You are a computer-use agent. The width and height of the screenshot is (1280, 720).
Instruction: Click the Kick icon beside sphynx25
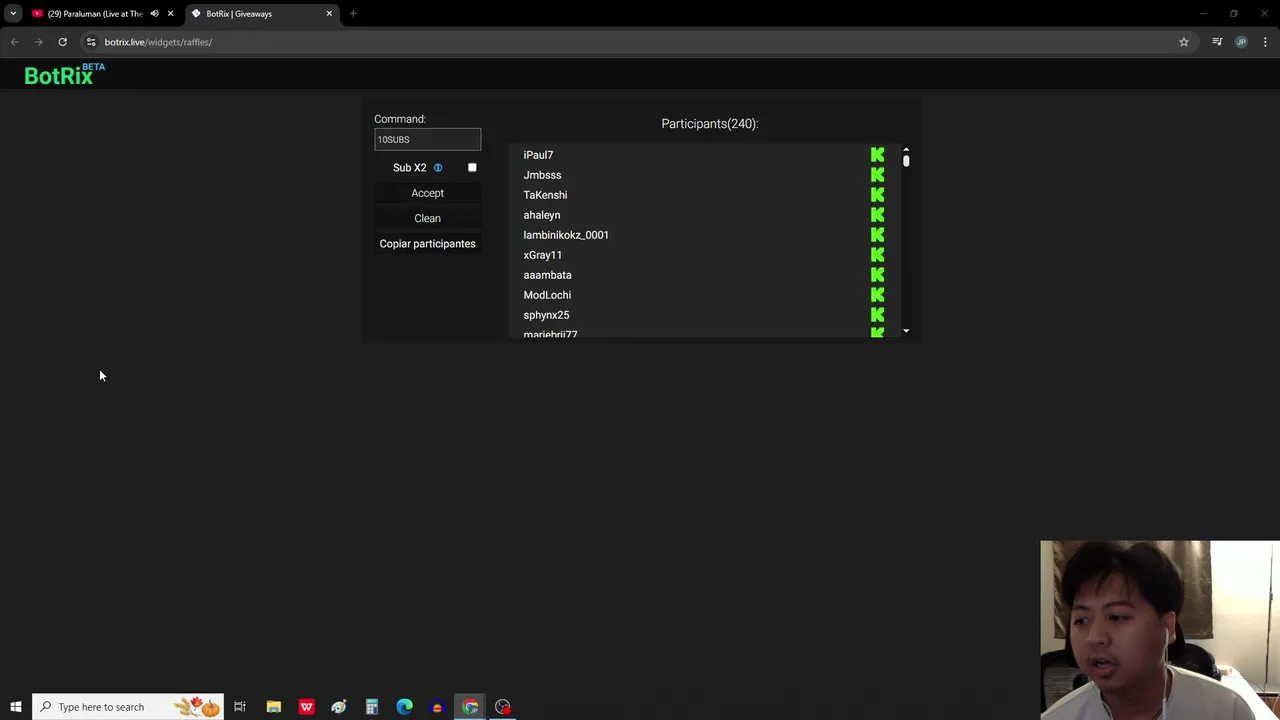pos(877,315)
